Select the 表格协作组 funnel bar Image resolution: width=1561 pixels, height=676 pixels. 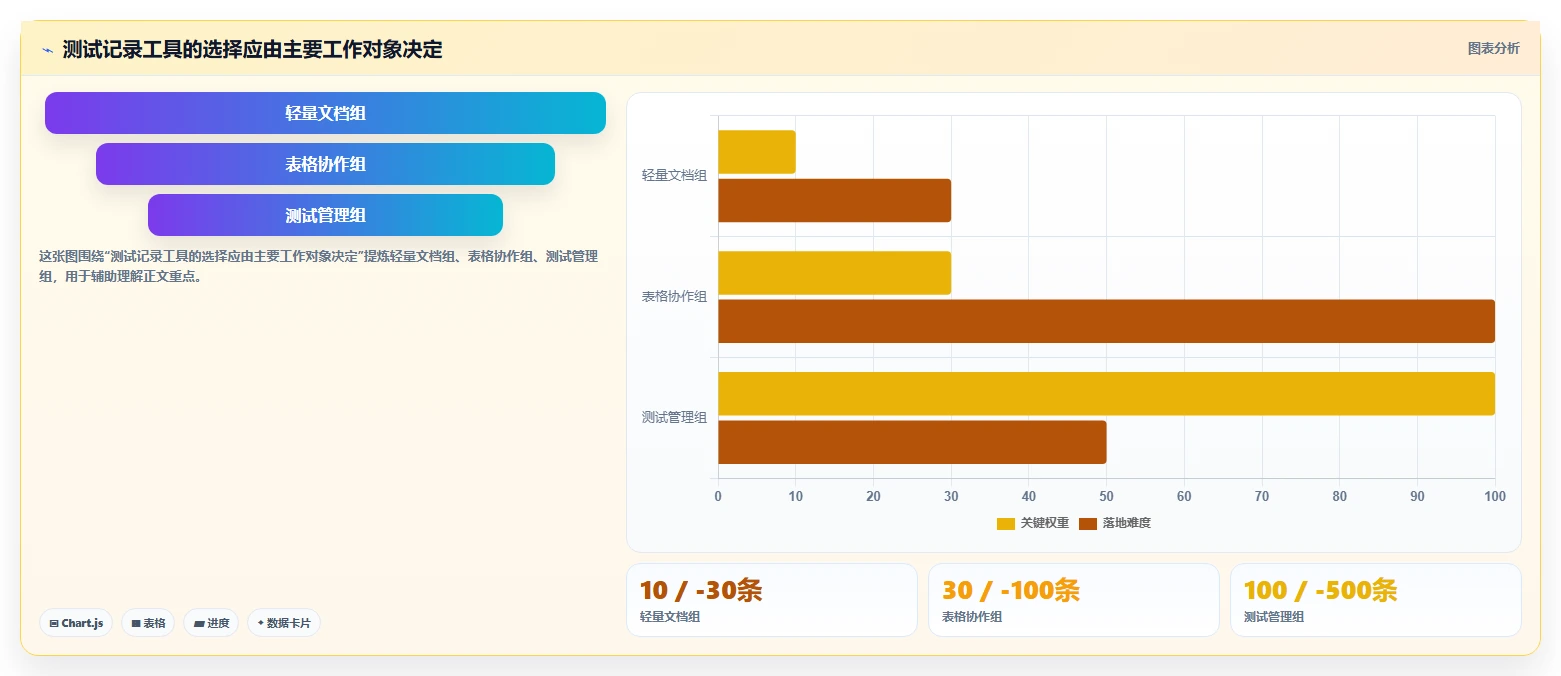coord(325,164)
